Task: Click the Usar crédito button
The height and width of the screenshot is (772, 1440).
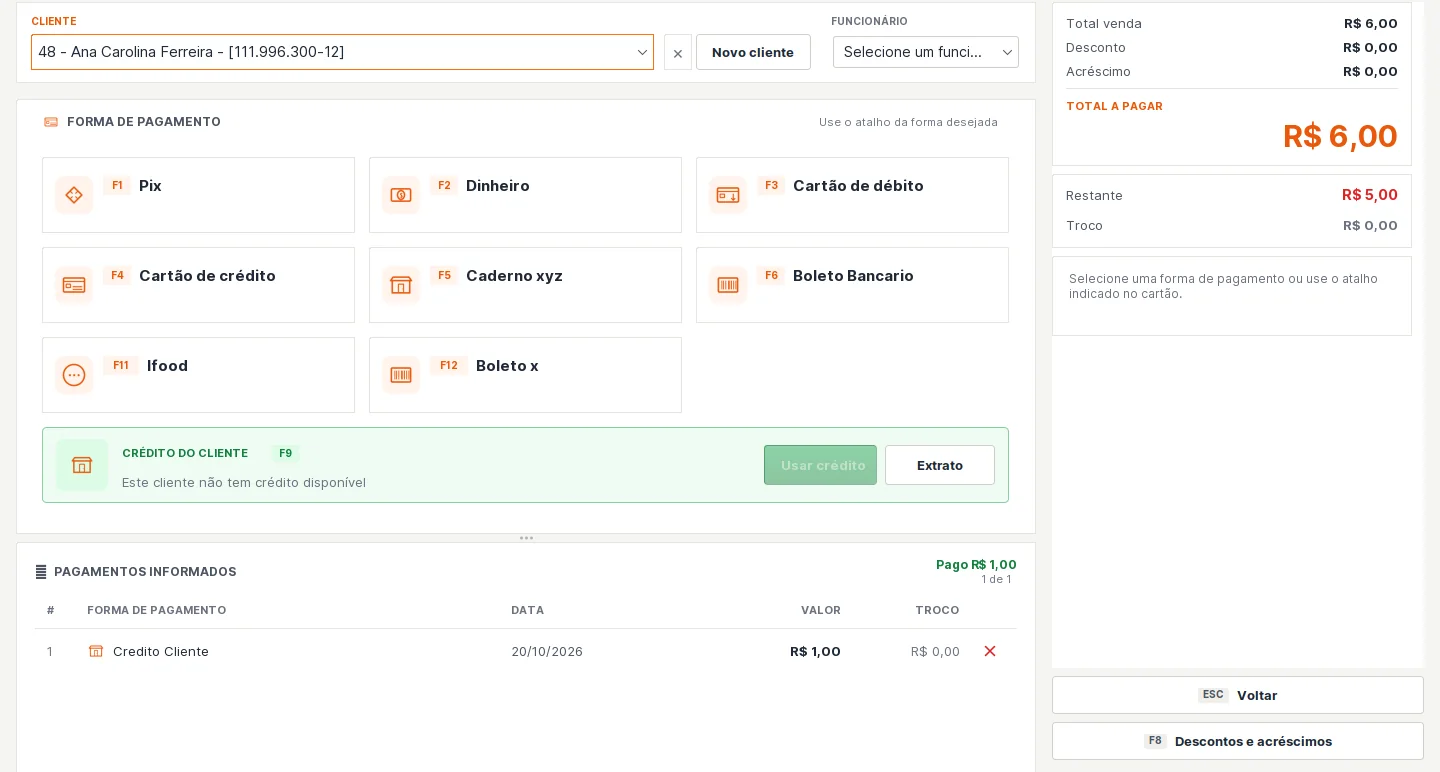Action: [x=820, y=465]
